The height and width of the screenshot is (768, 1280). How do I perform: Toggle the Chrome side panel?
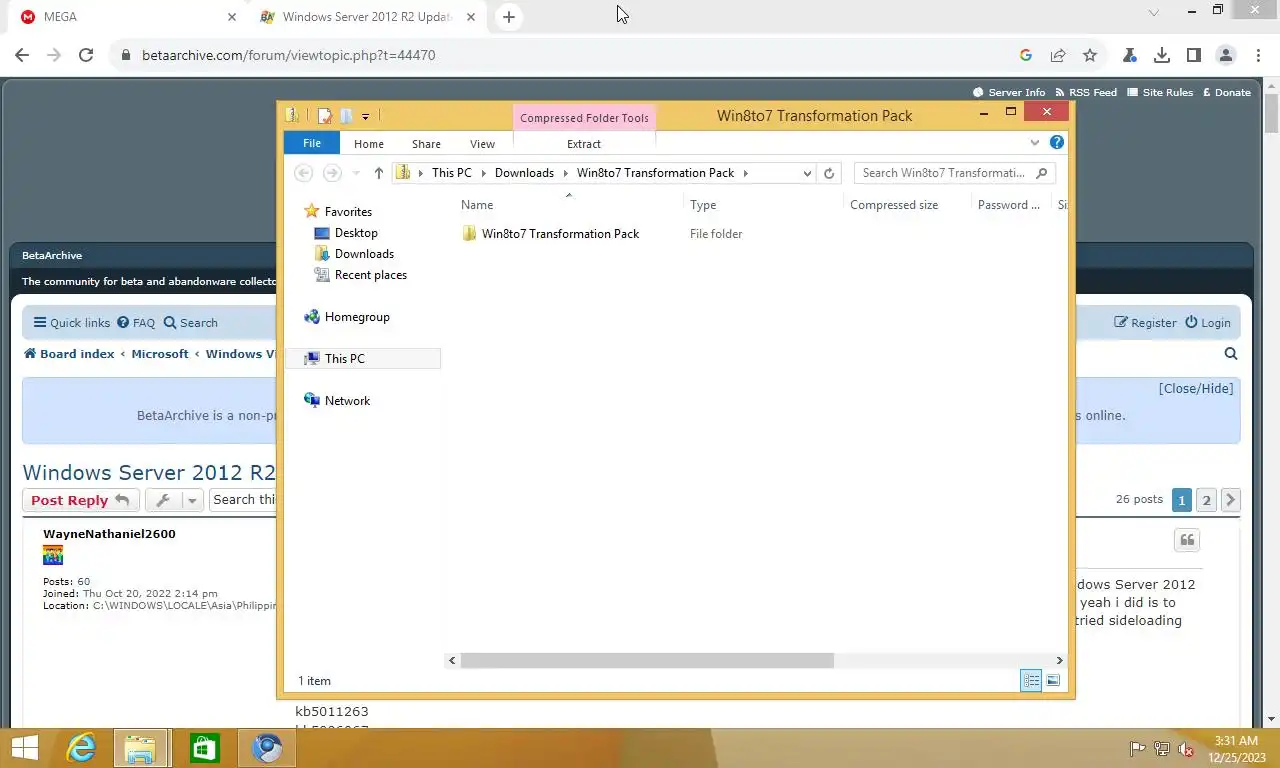click(1194, 55)
